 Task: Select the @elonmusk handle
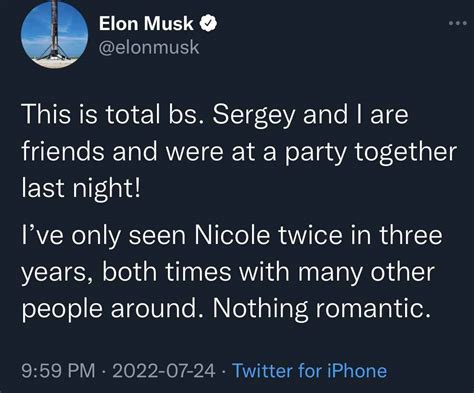[x=149, y=47]
